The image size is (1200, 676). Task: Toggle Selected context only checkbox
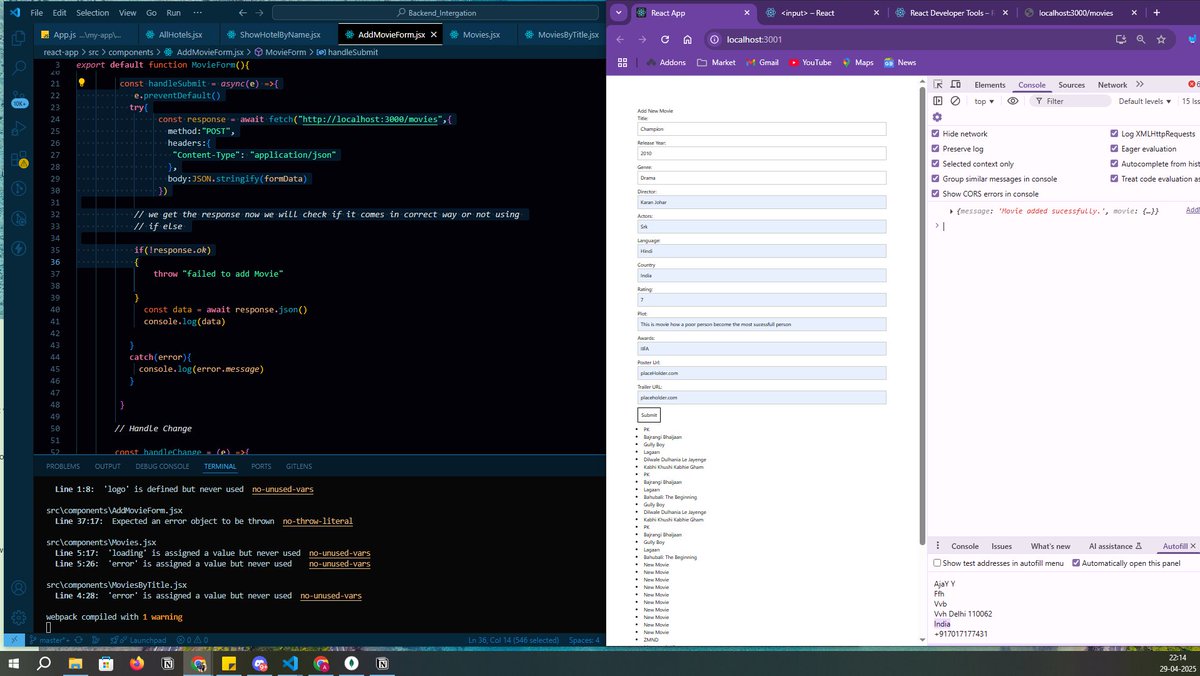(x=936, y=164)
